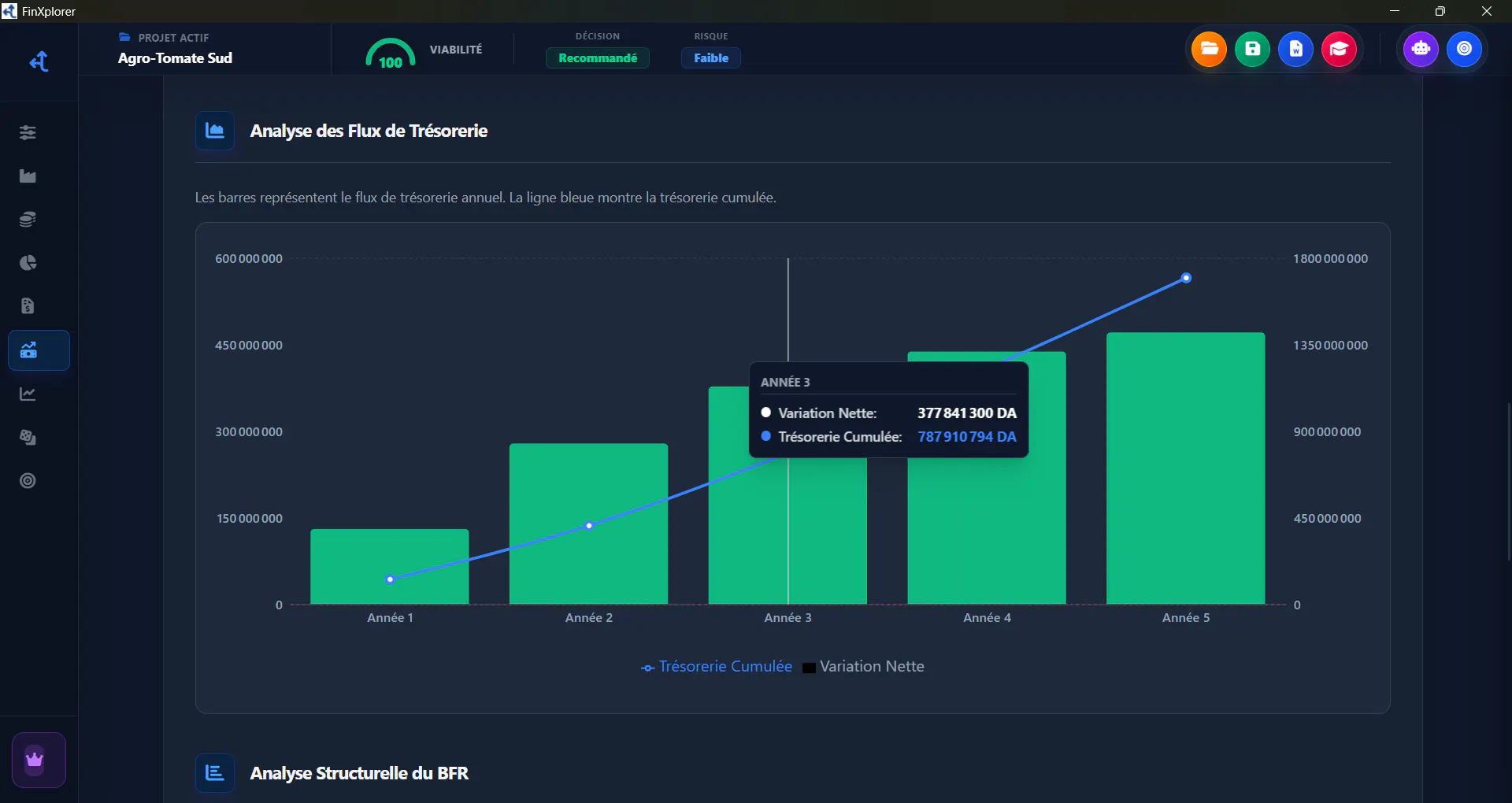Click the Analyse Structurelle du BFR heading
The image size is (1512, 803).
click(x=359, y=773)
